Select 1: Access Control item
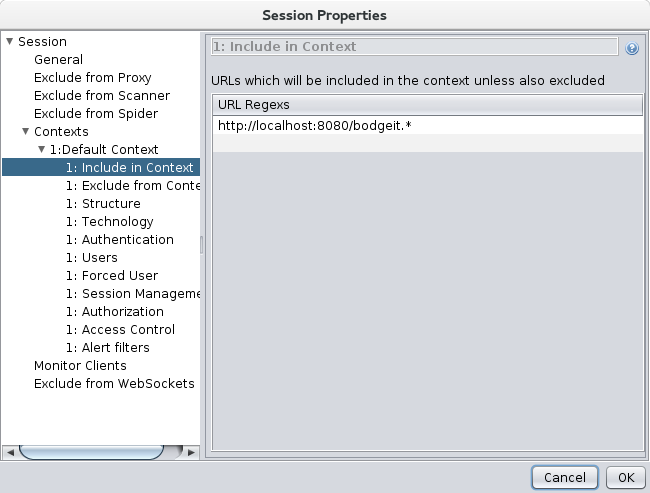This screenshot has width=650, height=493. tap(120, 330)
